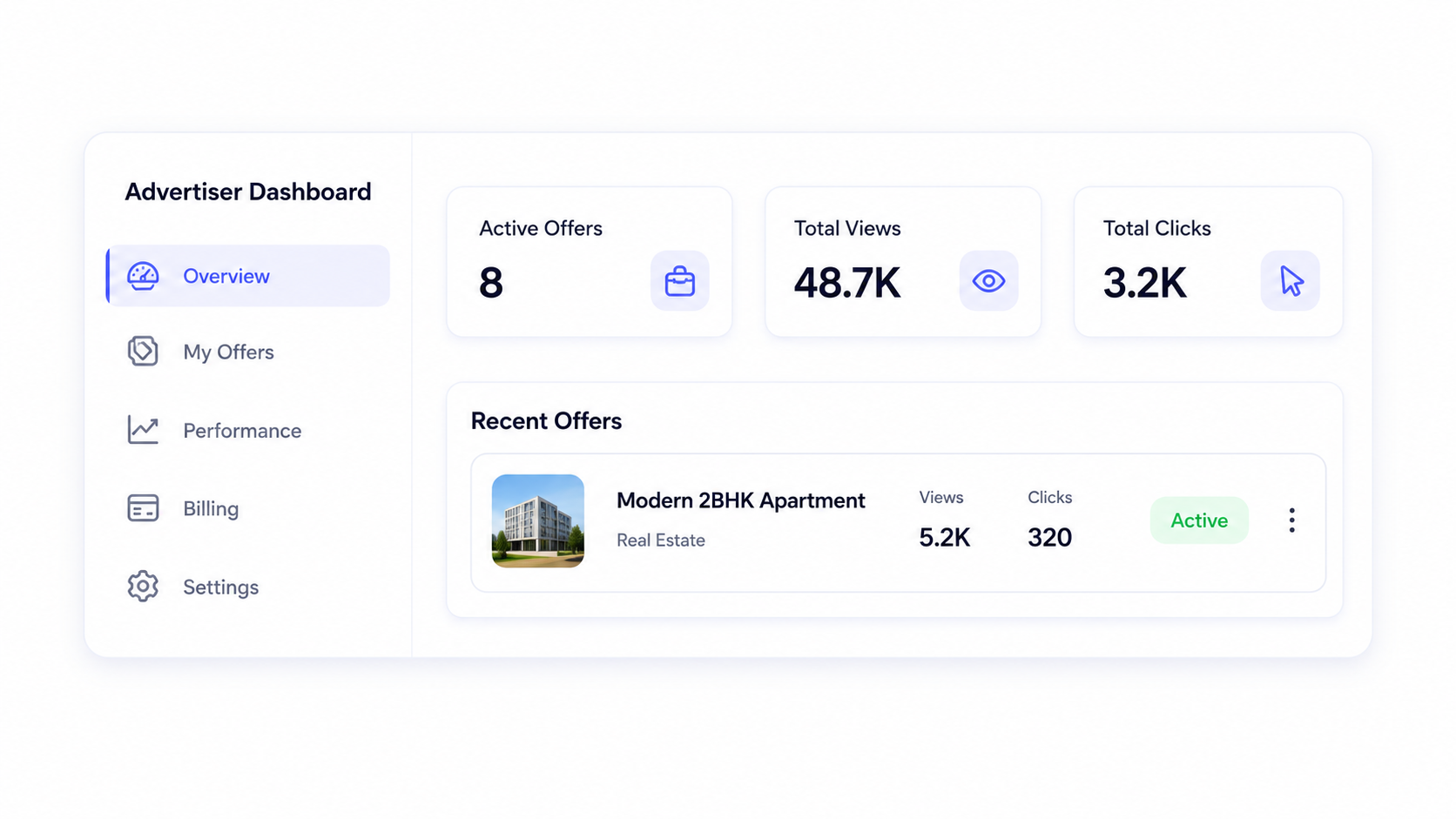Screen dimensions: 1456x819
Task: Click the Total Views eye icon
Action: 988,280
